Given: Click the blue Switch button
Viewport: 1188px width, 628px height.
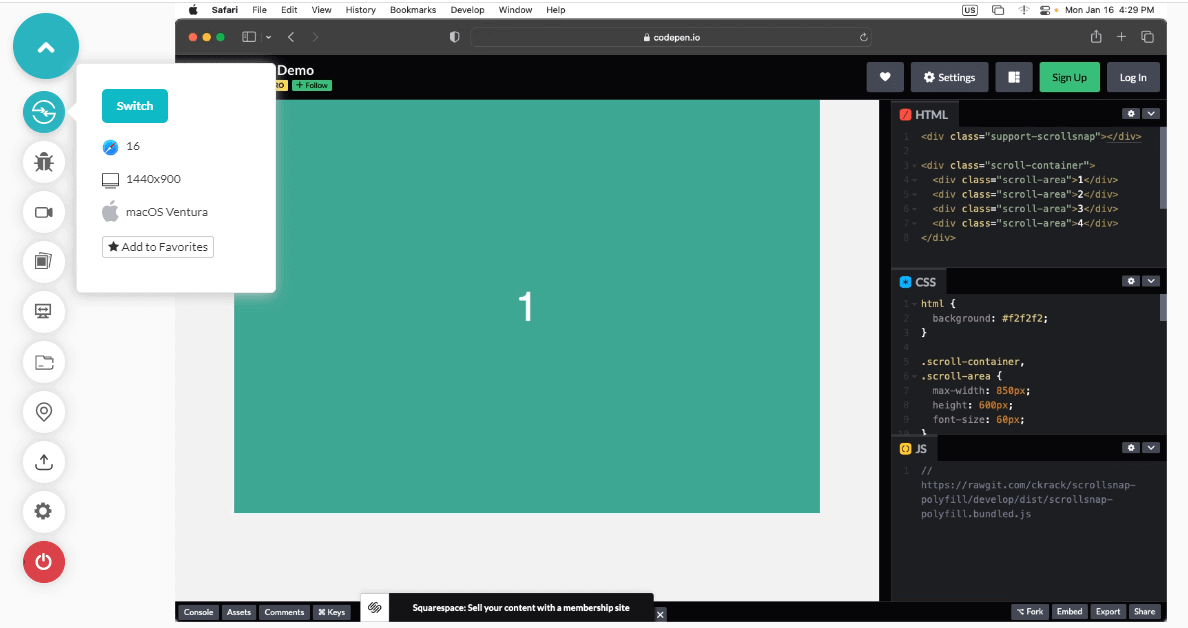Looking at the screenshot, I should 135,106.
